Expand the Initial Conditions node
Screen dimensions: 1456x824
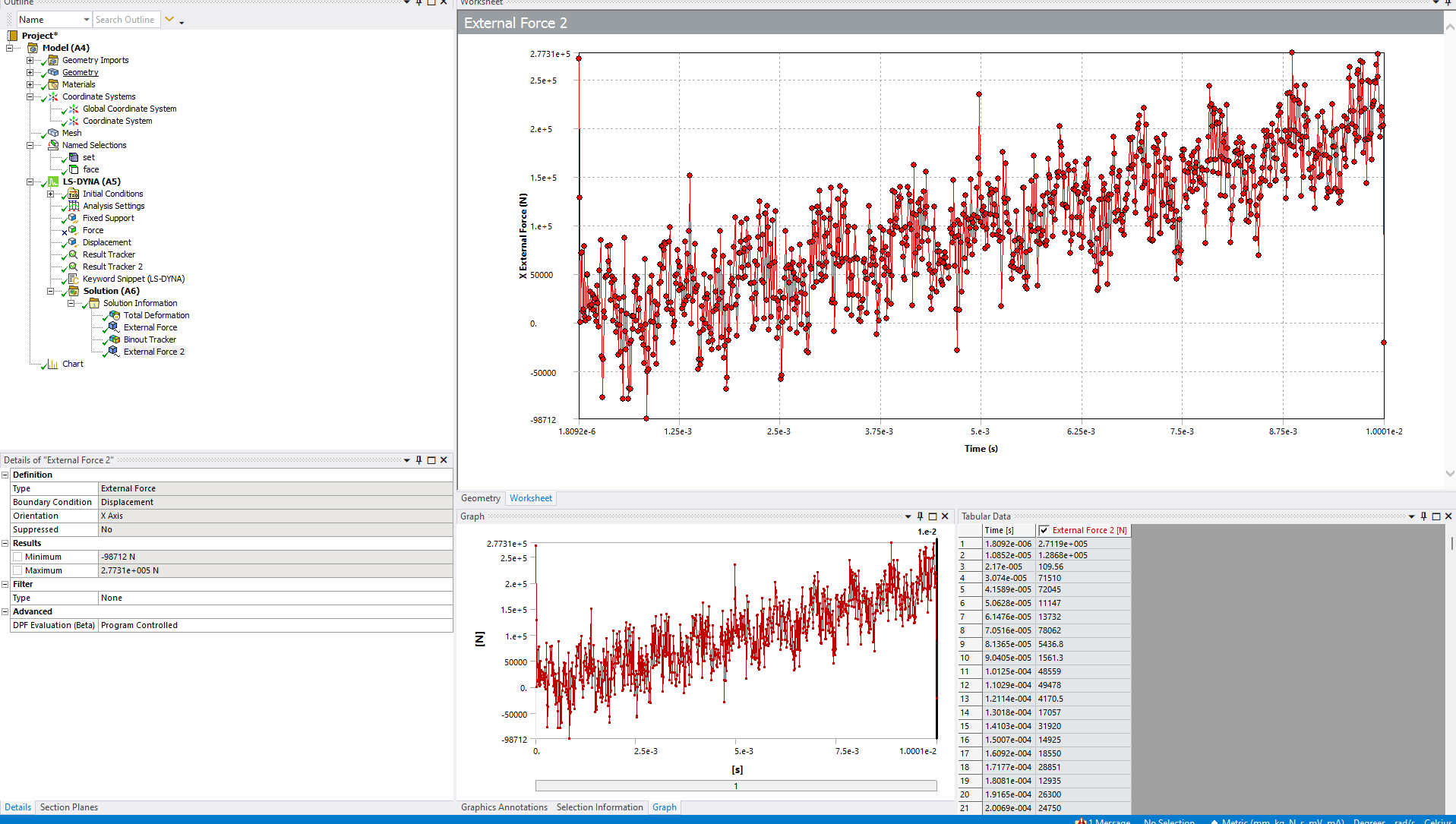51,194
